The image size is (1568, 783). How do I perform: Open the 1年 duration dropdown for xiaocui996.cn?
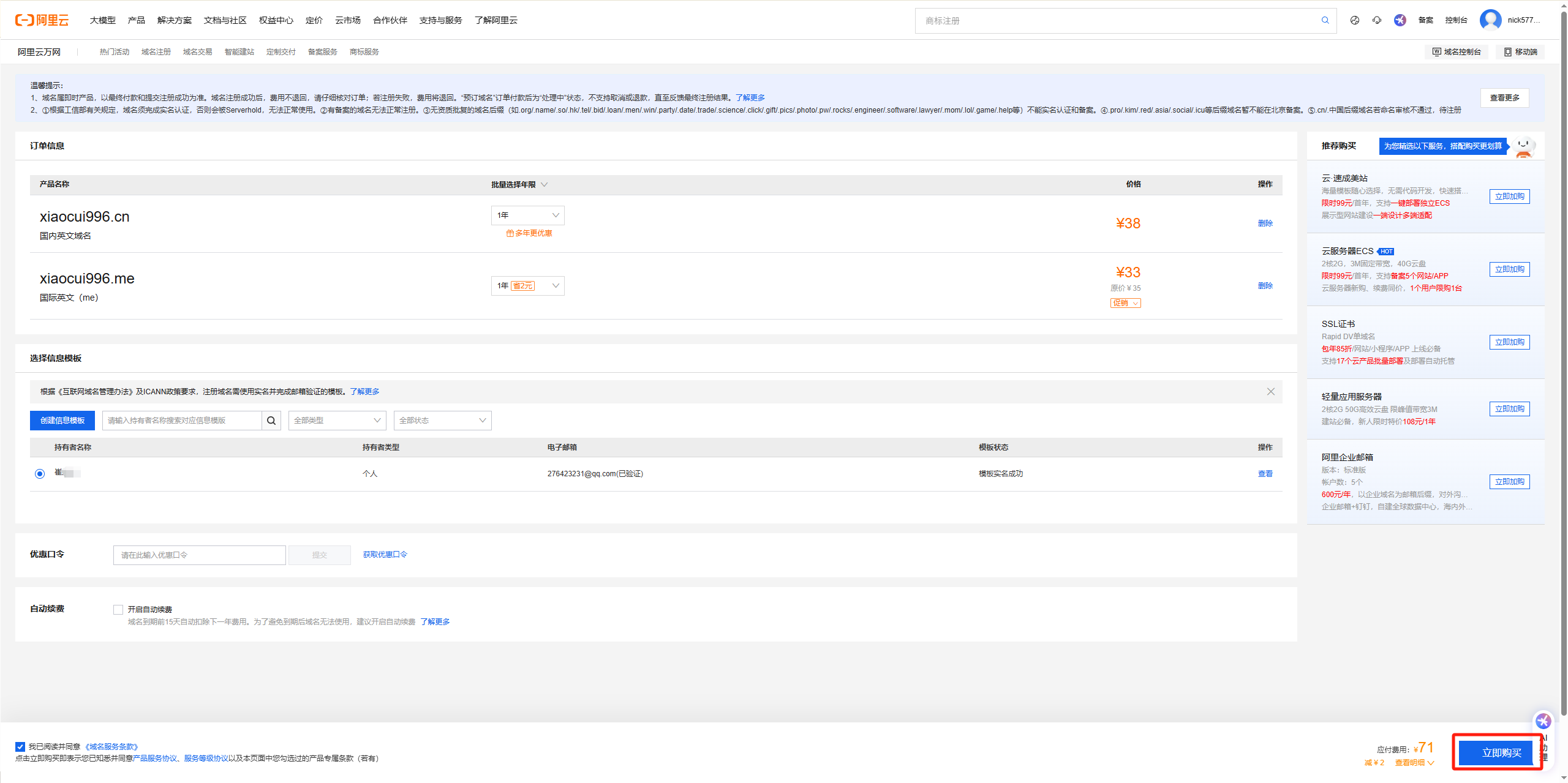click(x=527, y=215)
